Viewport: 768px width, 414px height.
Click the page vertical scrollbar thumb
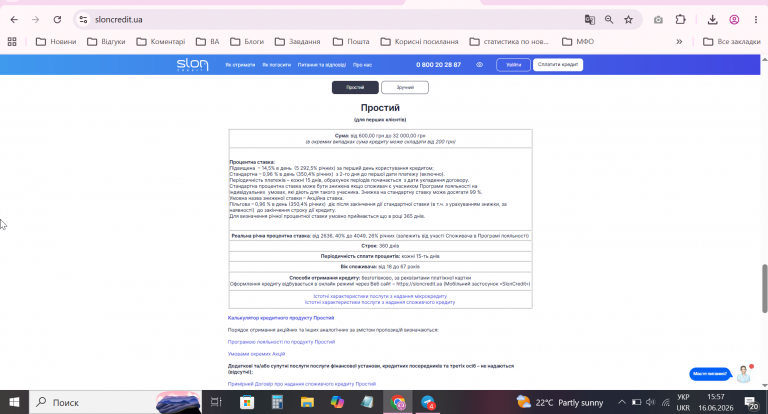(x=764, y=288)
